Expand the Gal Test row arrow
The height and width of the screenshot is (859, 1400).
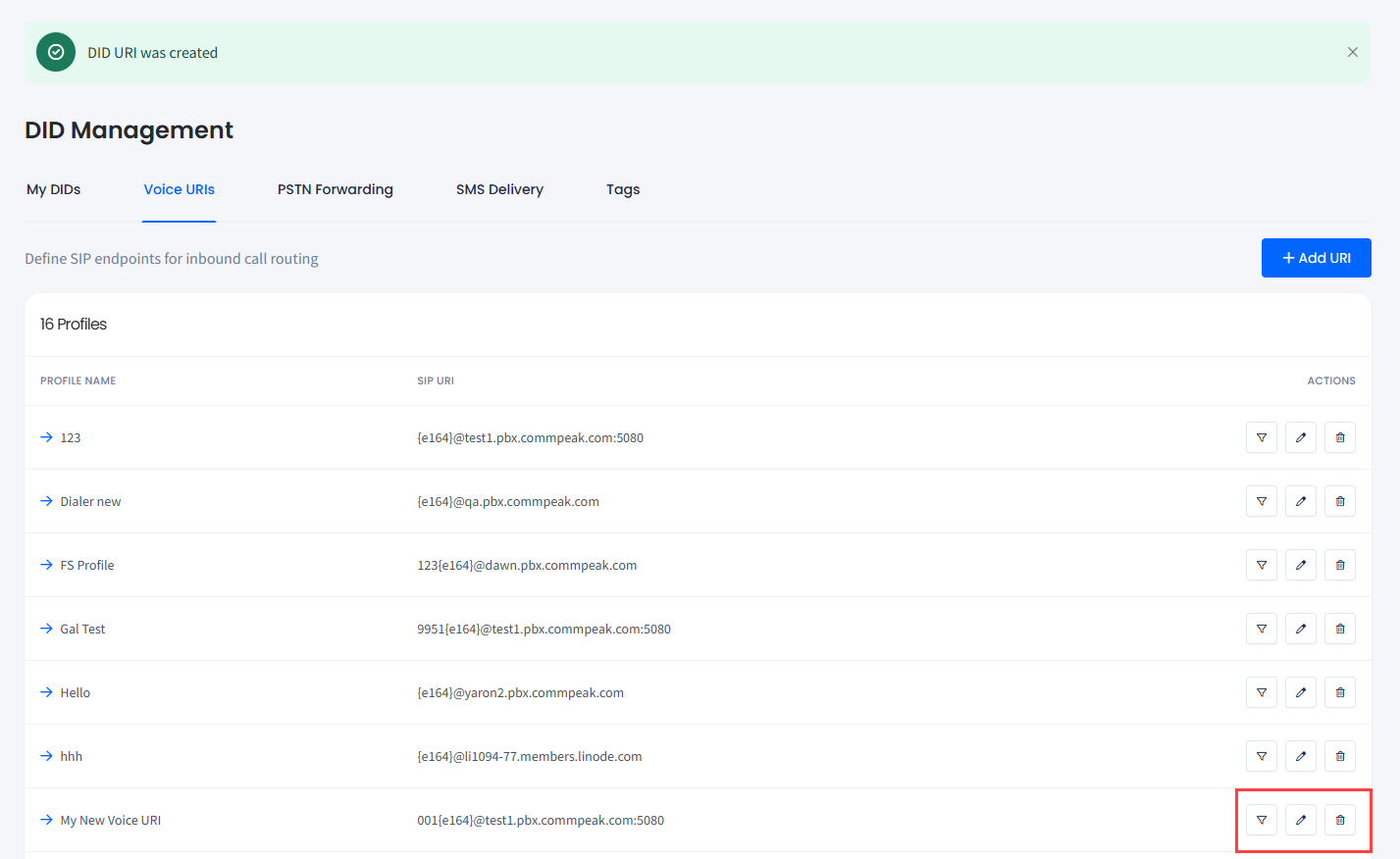[x=46, y=629]
